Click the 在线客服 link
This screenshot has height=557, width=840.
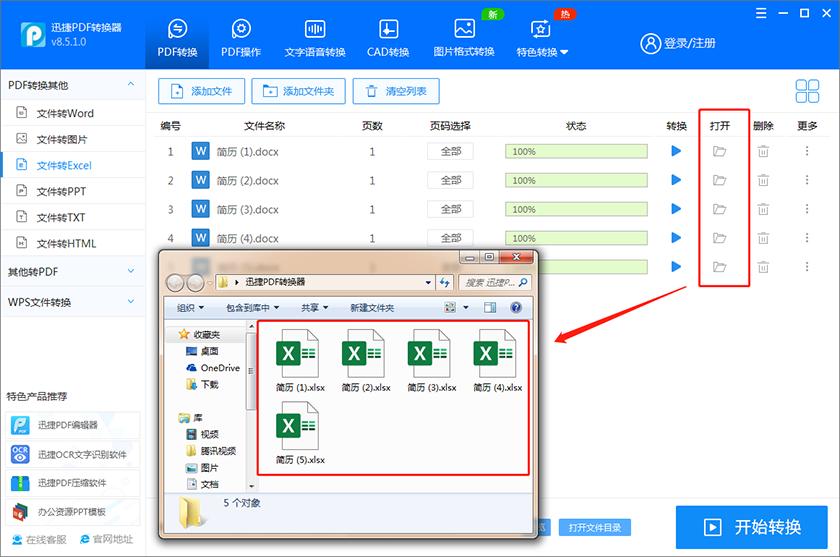(x=39, y=539)
